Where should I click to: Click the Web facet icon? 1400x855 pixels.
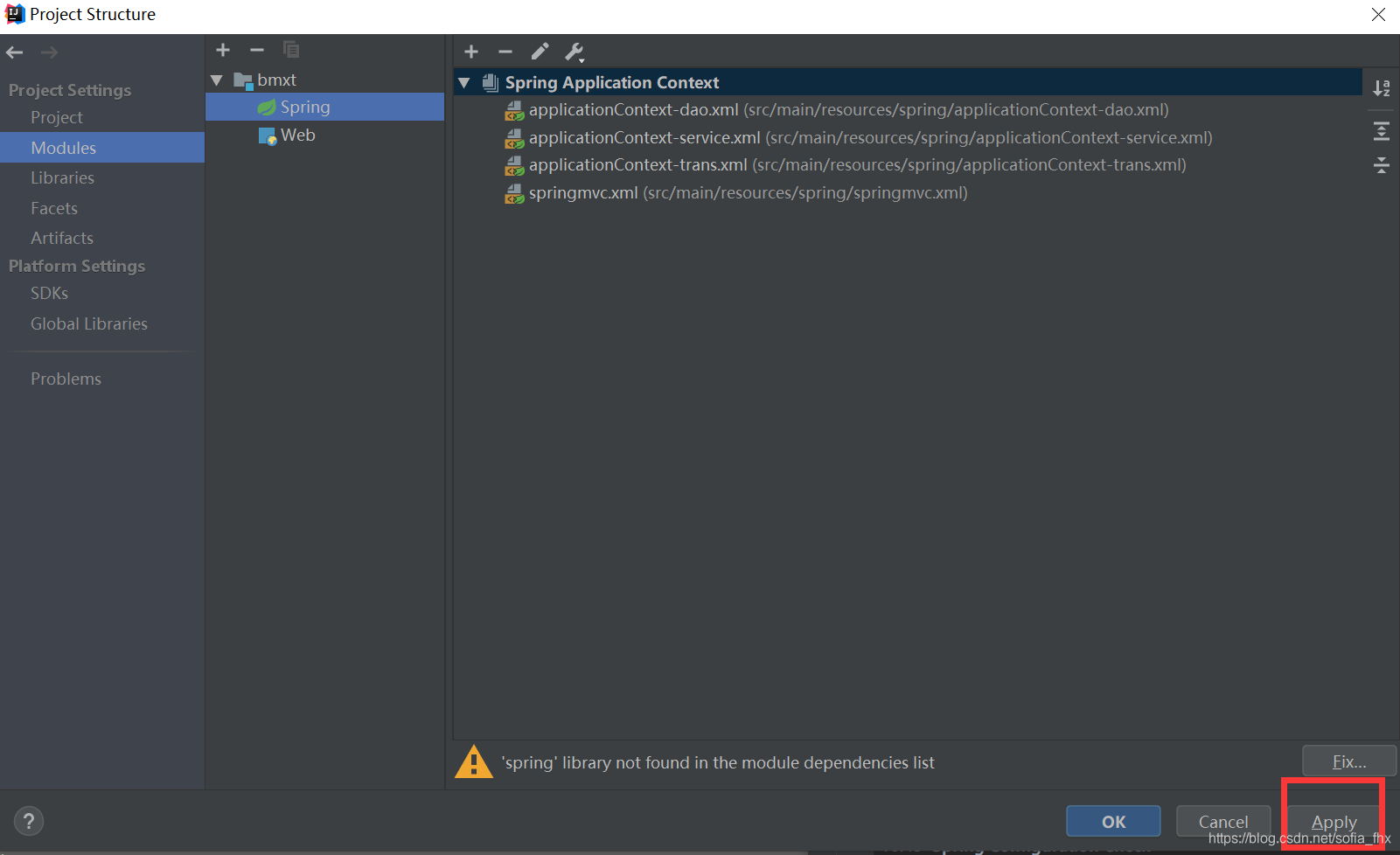268,136
